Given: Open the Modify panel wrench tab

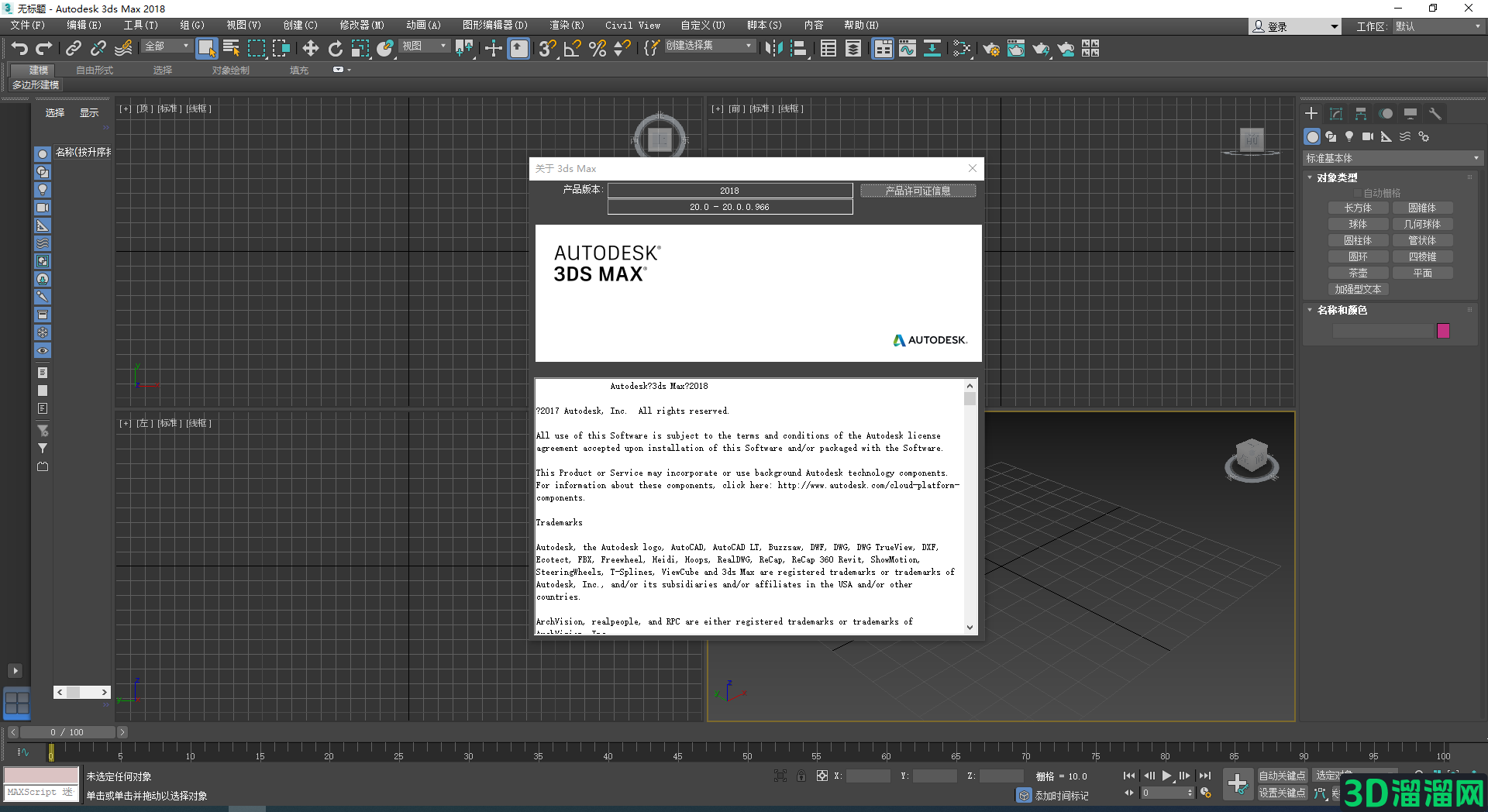Looking at the screenshot, I should click(1335, 113).
